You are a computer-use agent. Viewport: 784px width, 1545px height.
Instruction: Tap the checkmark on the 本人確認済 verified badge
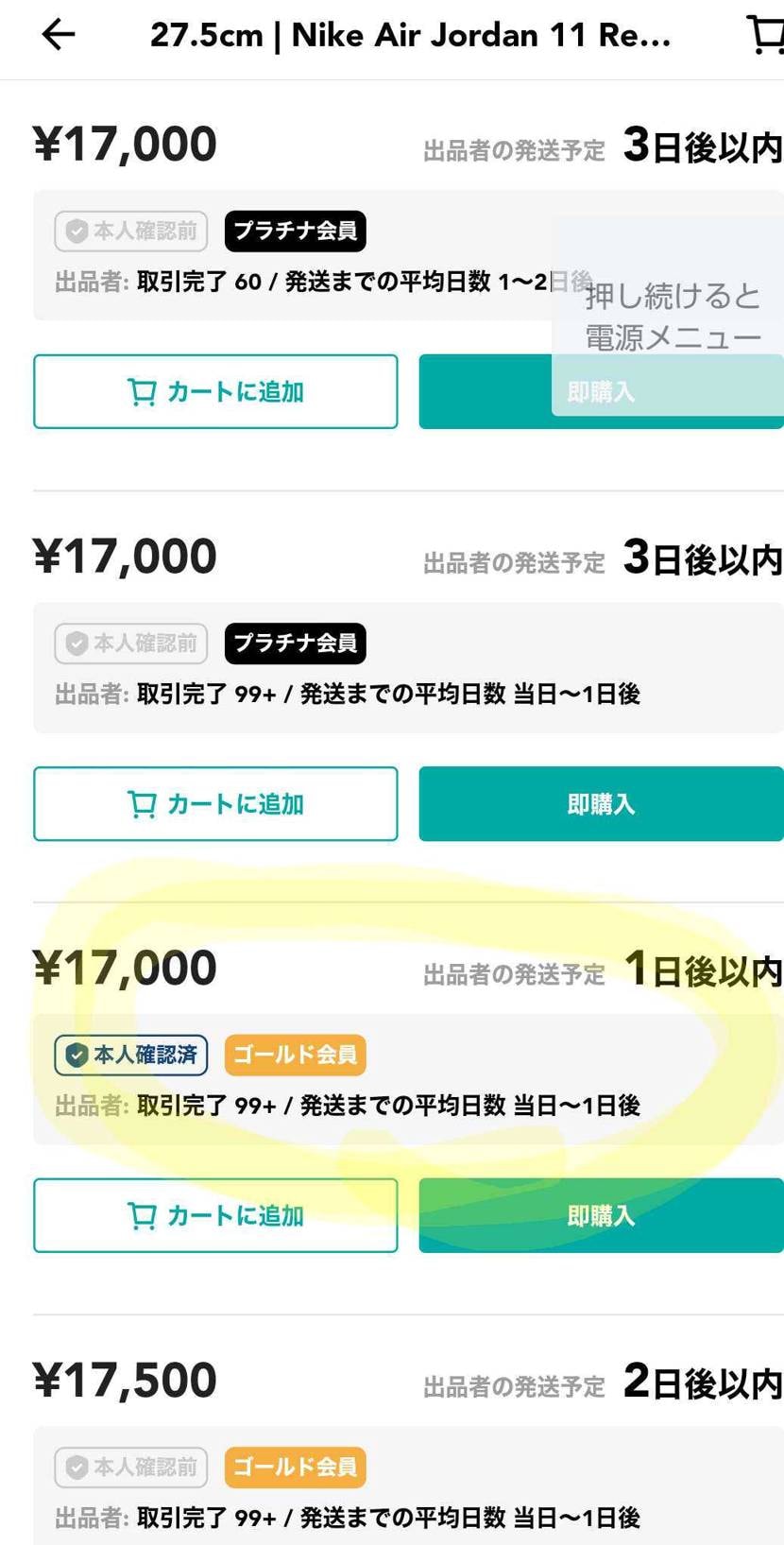coord(77,1056)
